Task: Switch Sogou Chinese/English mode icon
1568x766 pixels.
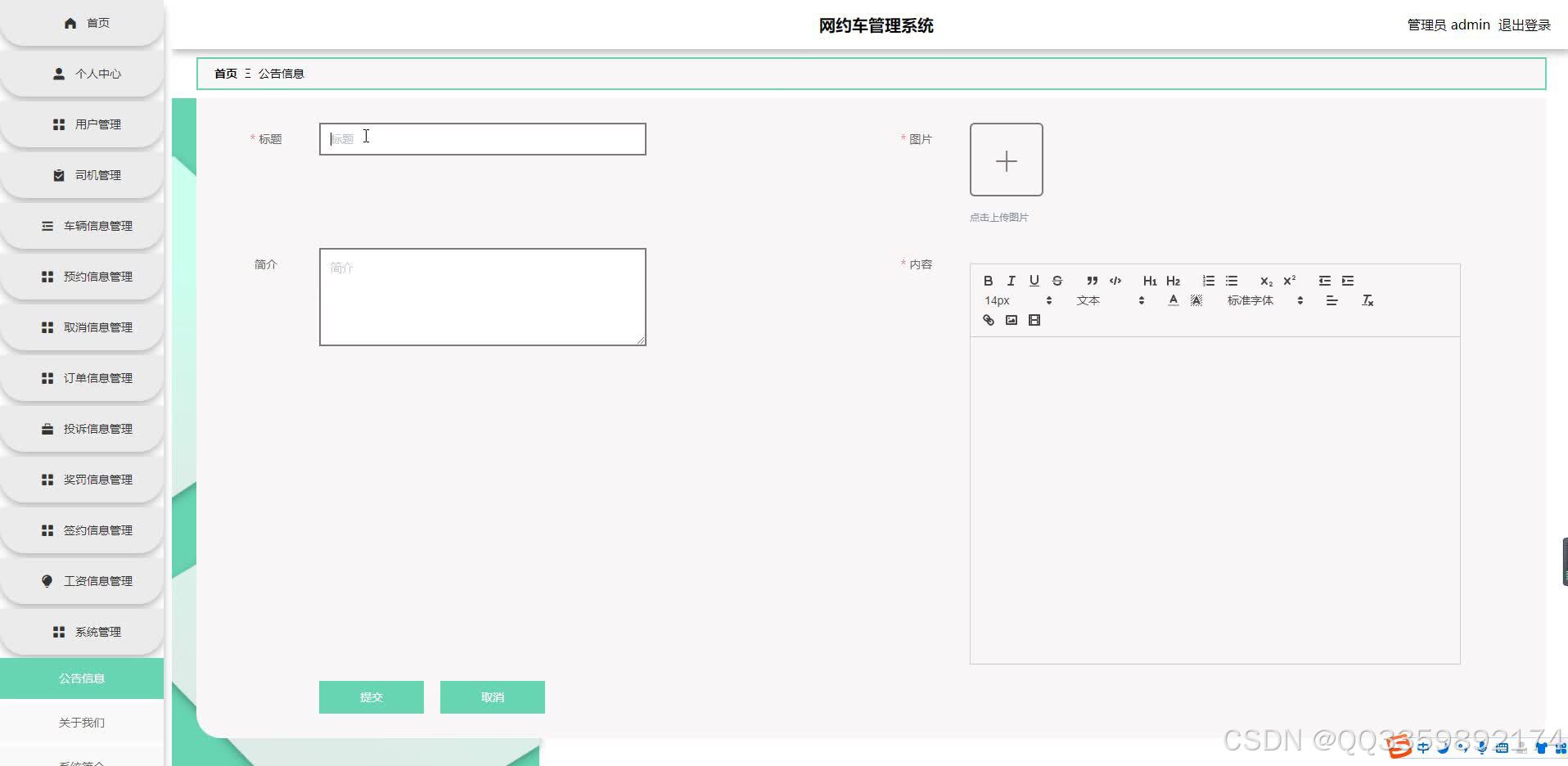Action: (x=1424, y=746)
